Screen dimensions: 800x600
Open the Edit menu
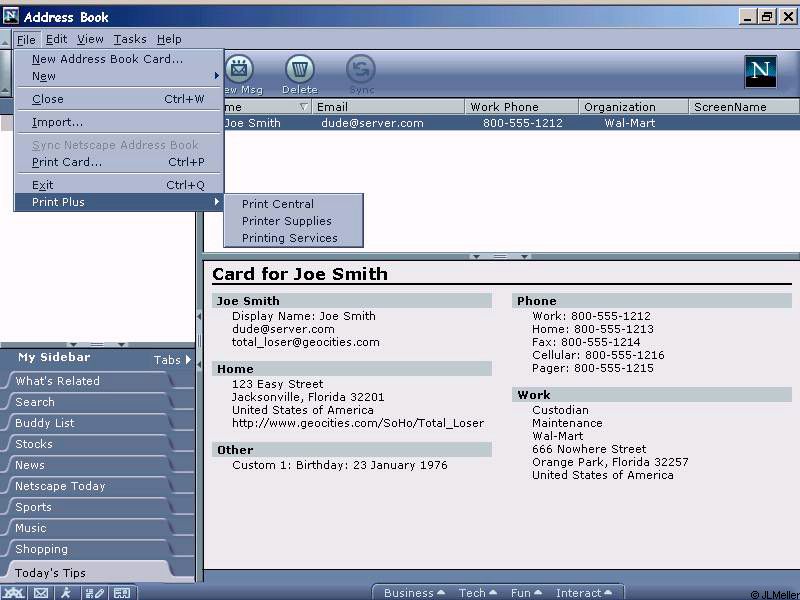click(56, 39)
